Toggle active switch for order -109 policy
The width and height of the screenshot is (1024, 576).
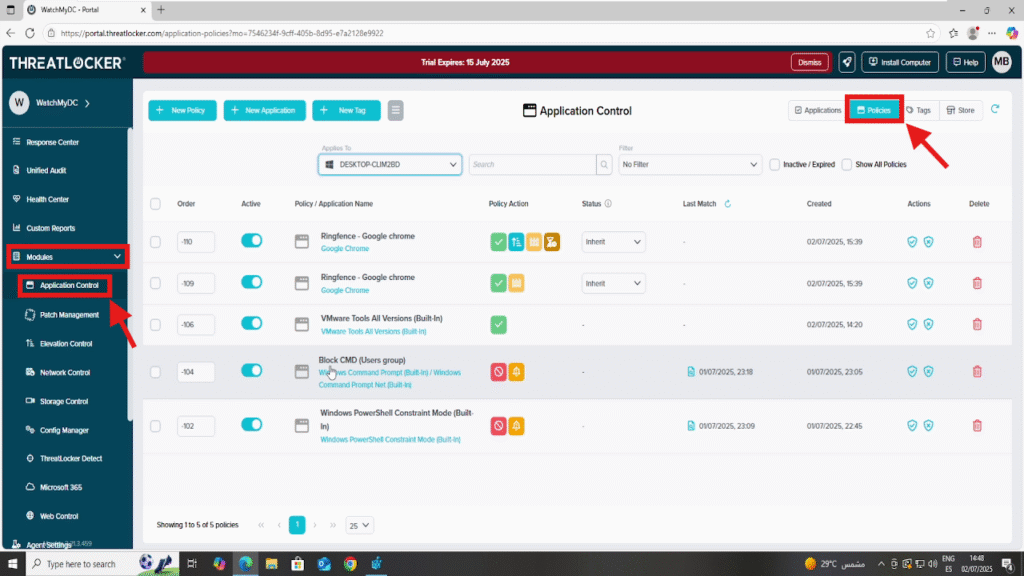point(251,282)
